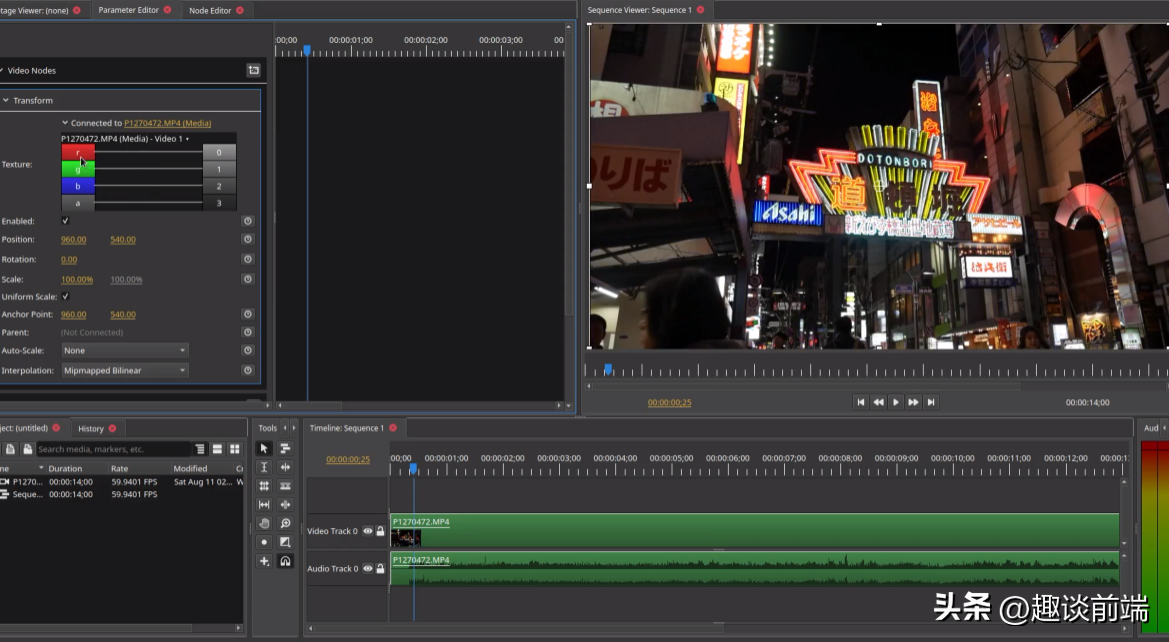Toggle keyframing stopwatch for Anchor Point
The height and width of the screenshot is (642, 1169).
point(248,315)
